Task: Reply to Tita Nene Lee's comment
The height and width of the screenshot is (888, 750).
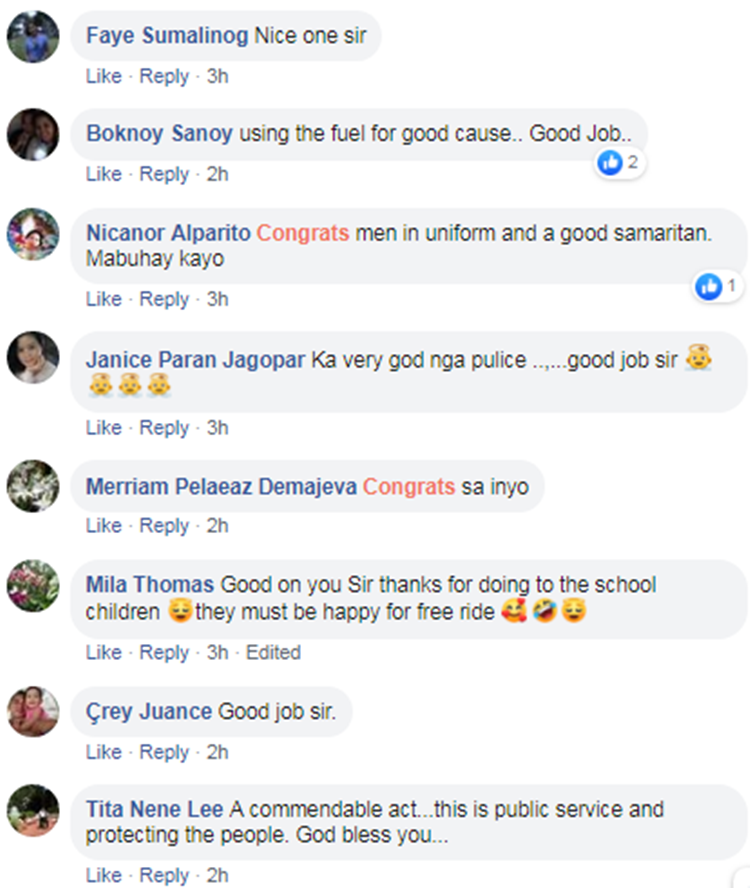Action: 164,876
